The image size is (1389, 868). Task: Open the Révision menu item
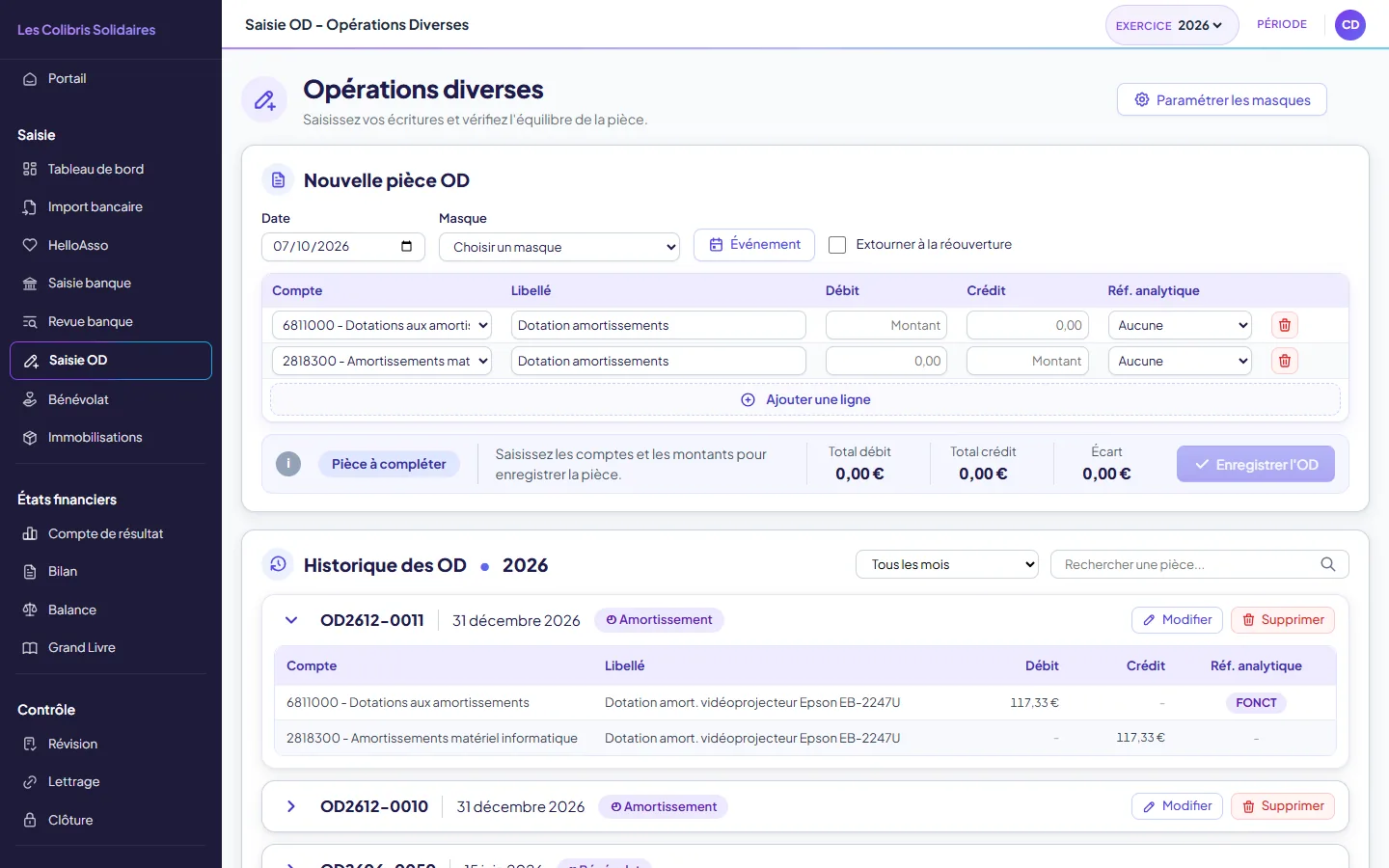111,744
